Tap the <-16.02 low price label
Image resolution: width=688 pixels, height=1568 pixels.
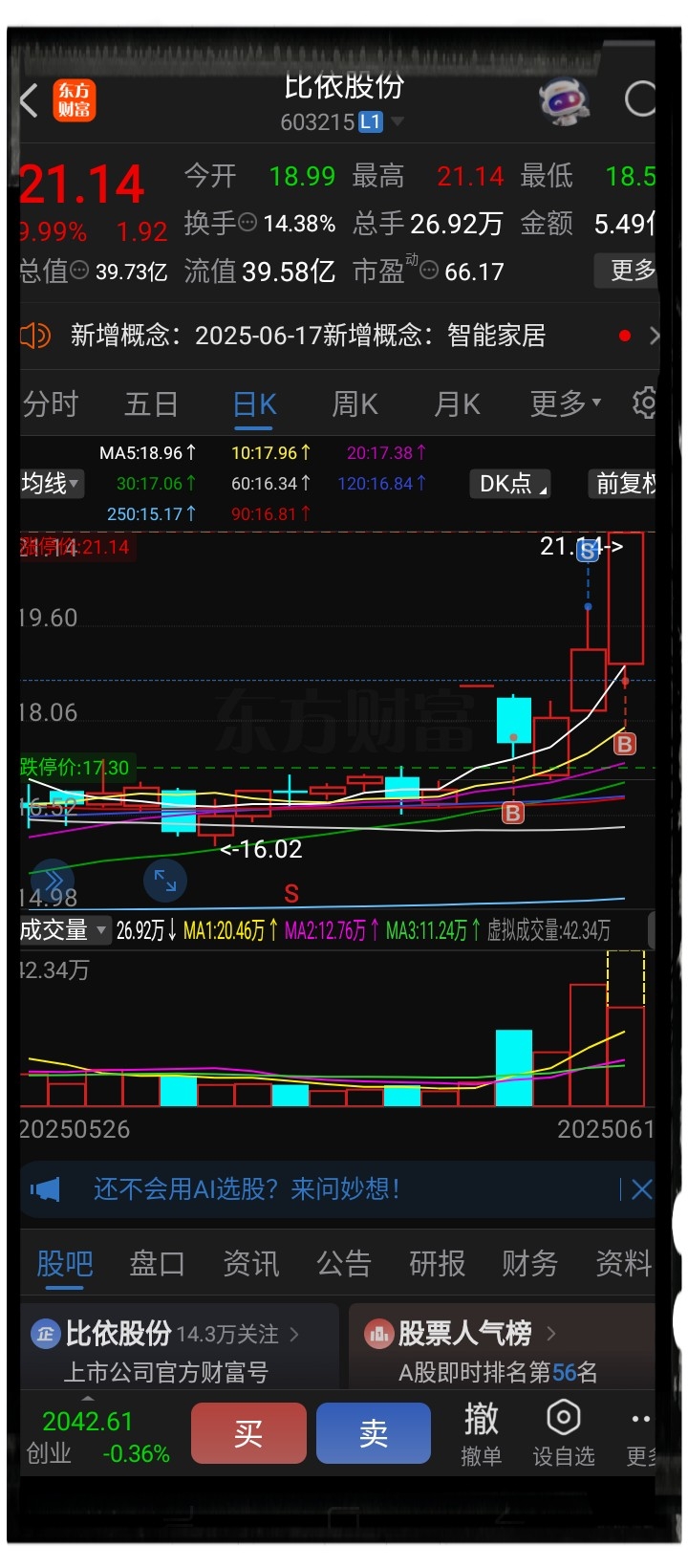(261, 849)
